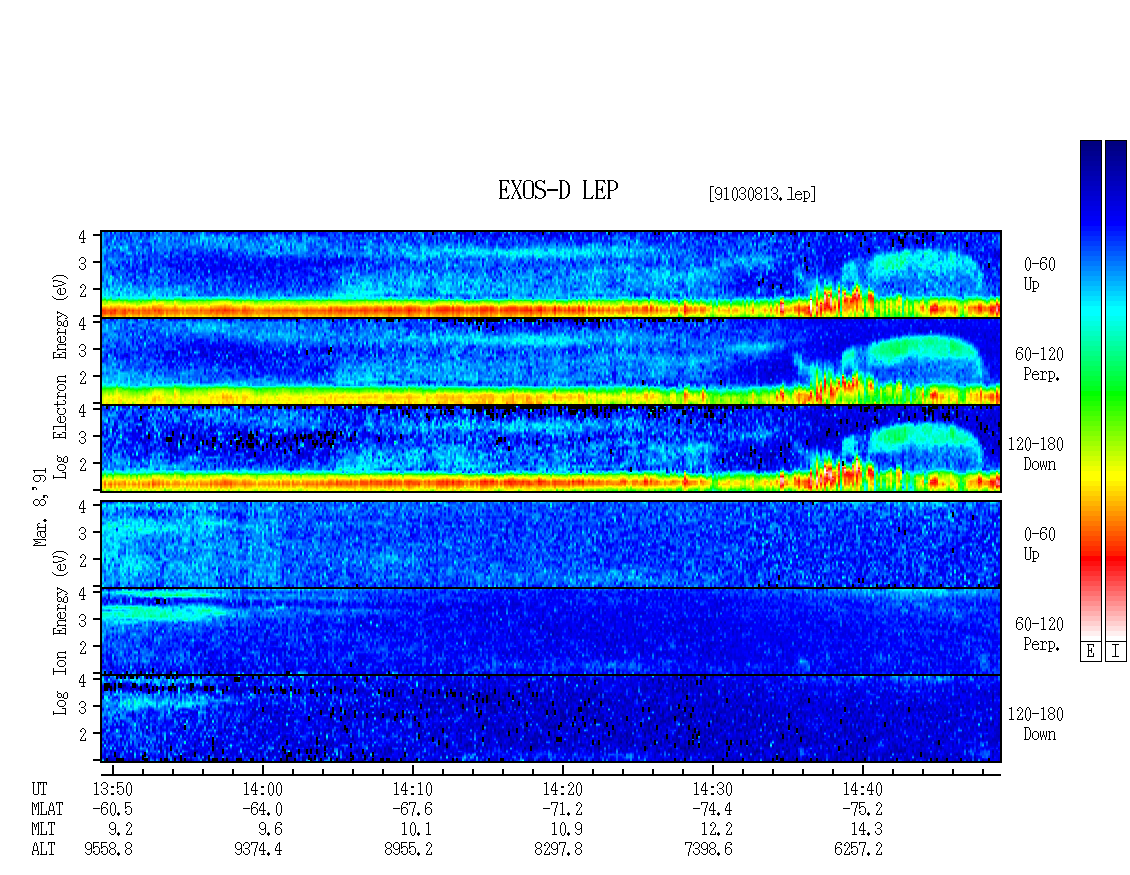This screenshot has width=1130, height=875.
Task: Click the ion "60-120 Perp." pitch angle label
Action: (1039, 634)
